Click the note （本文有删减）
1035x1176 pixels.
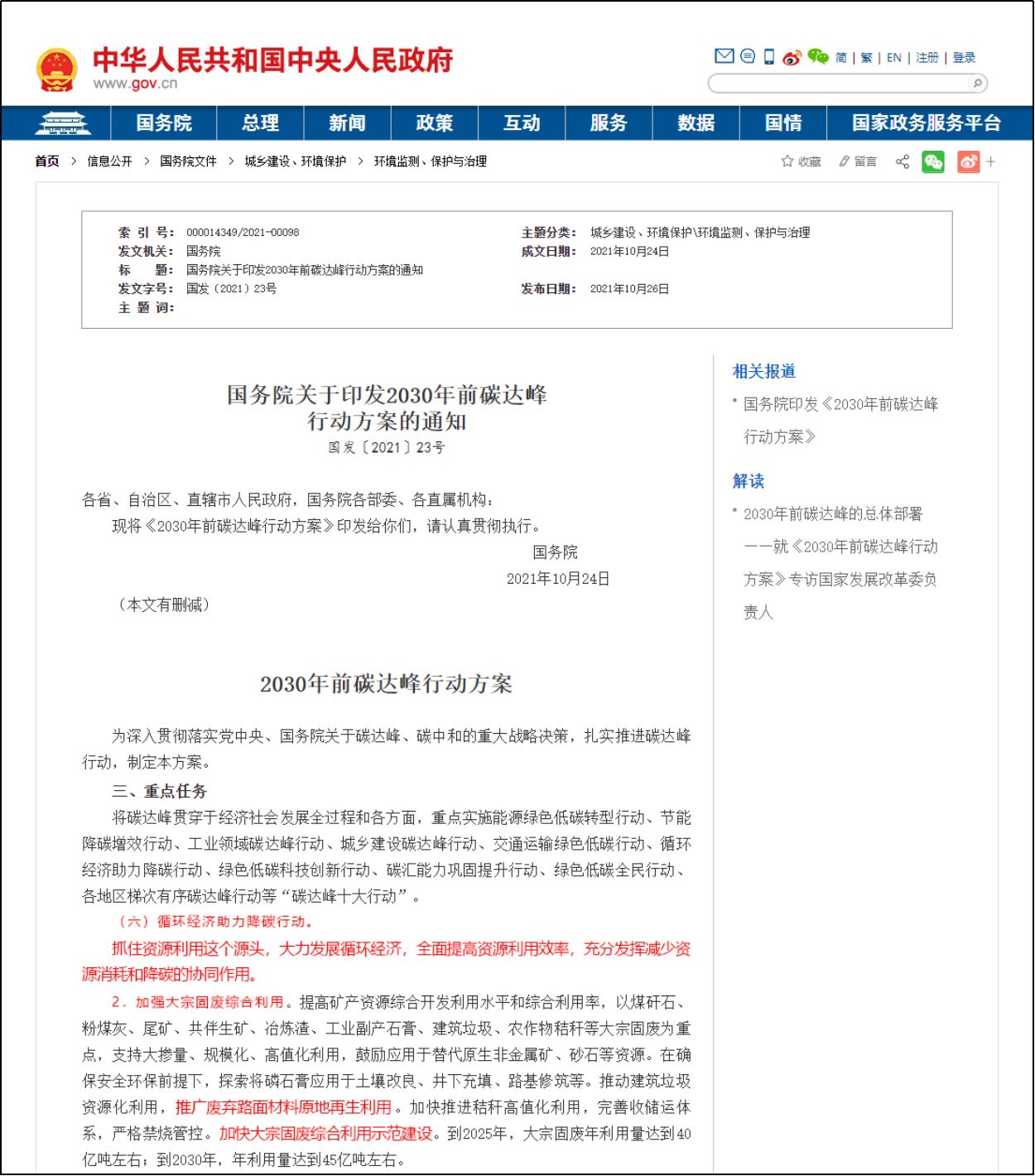164,605
